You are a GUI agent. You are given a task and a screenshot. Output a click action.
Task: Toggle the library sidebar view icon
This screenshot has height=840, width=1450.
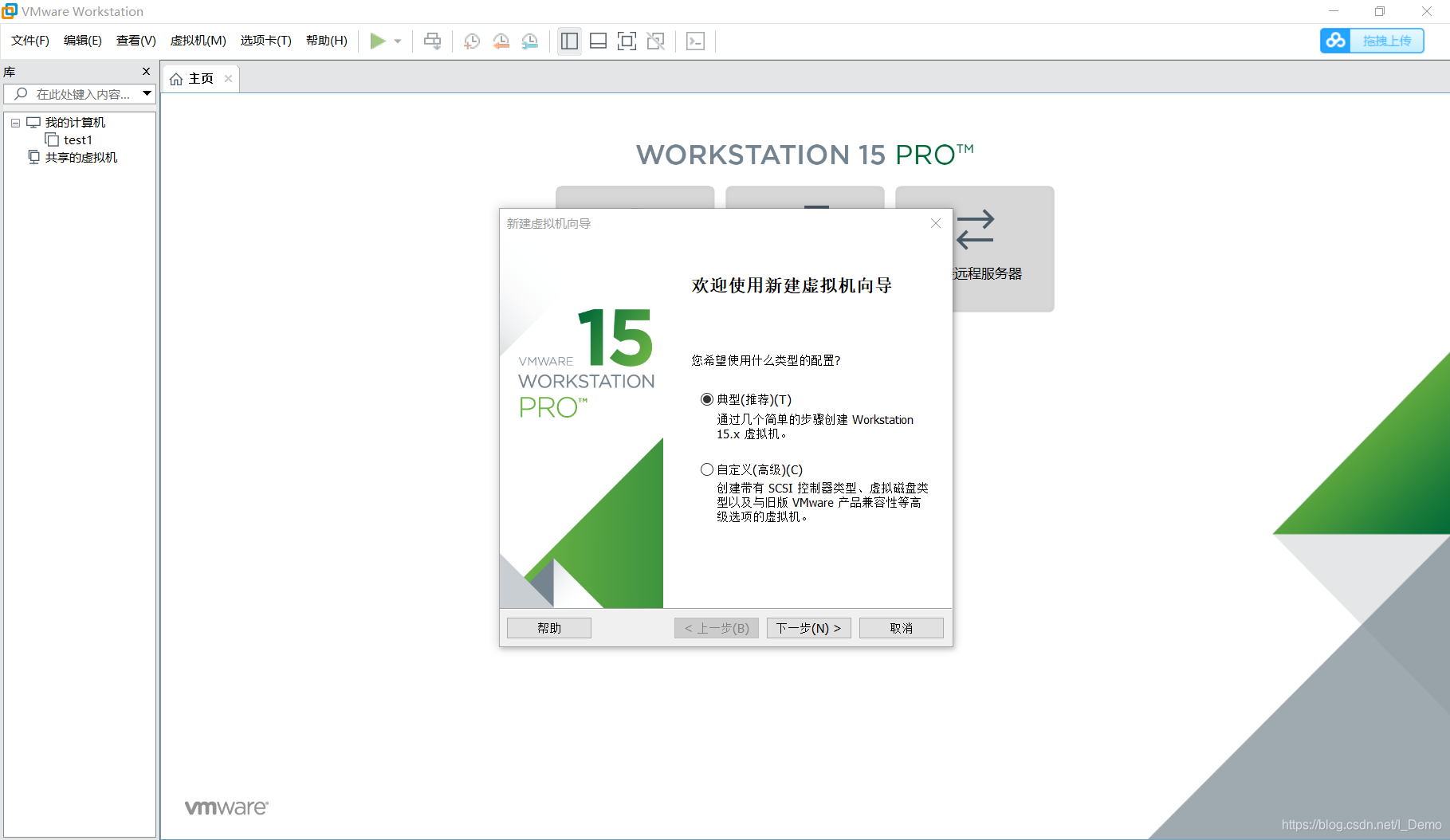569,41
